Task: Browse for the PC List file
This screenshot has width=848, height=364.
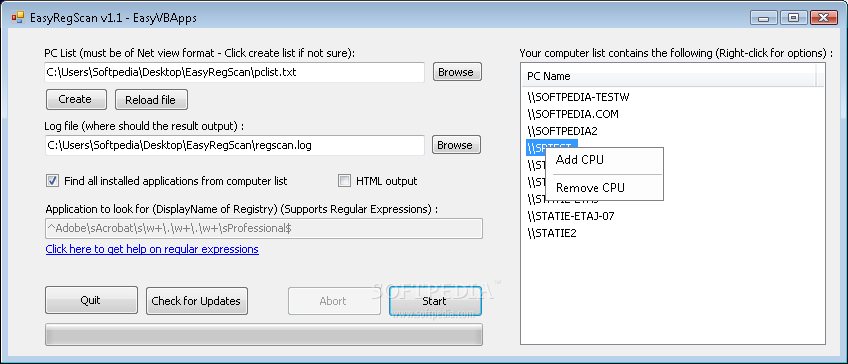Action: coord(457,72)
